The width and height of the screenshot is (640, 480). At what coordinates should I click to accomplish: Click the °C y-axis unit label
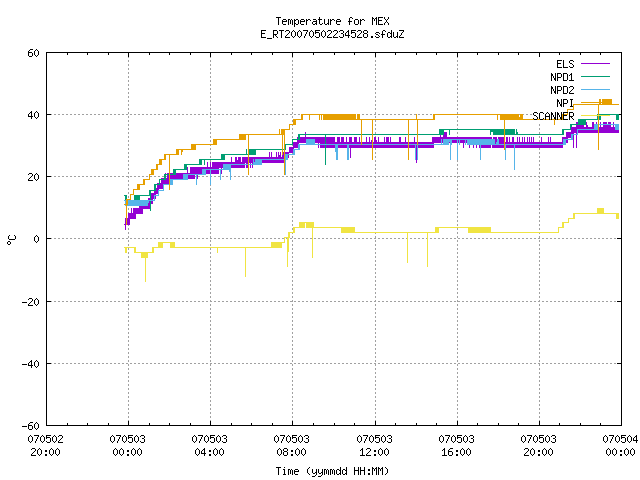coord(12,240)
